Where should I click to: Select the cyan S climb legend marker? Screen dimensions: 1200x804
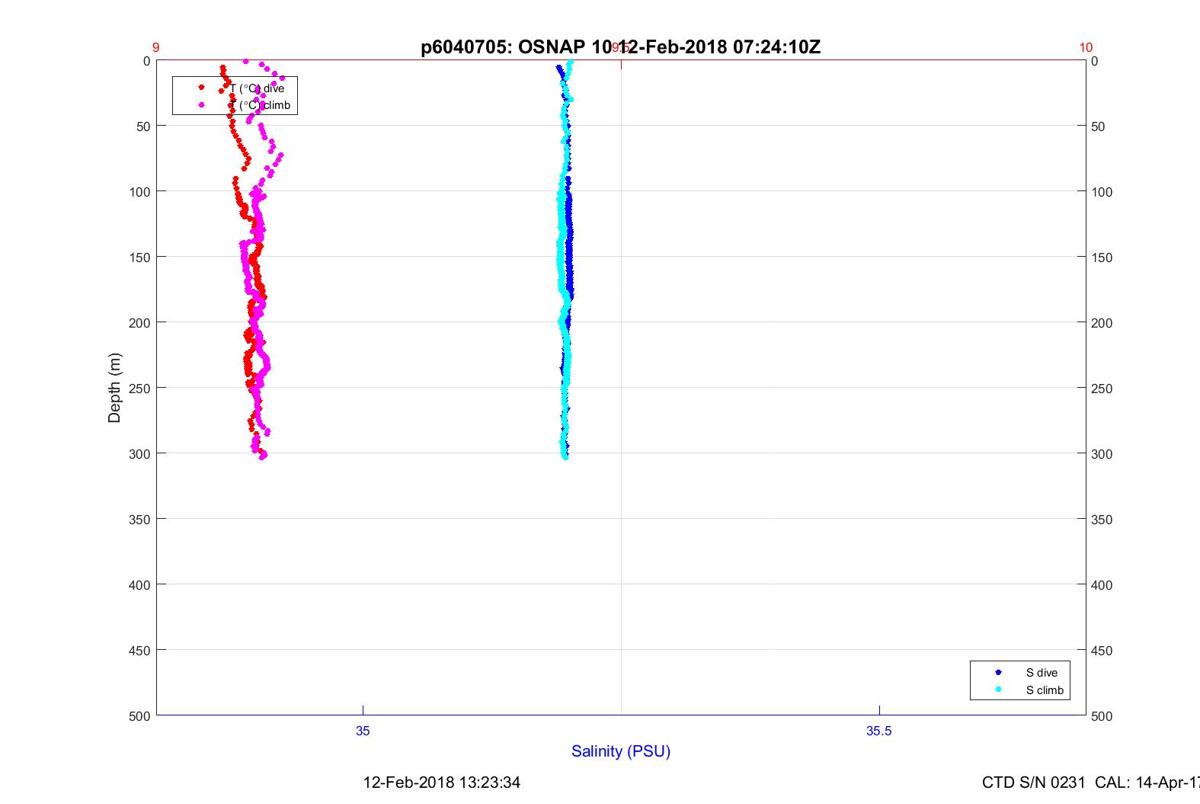pos(998,690)
